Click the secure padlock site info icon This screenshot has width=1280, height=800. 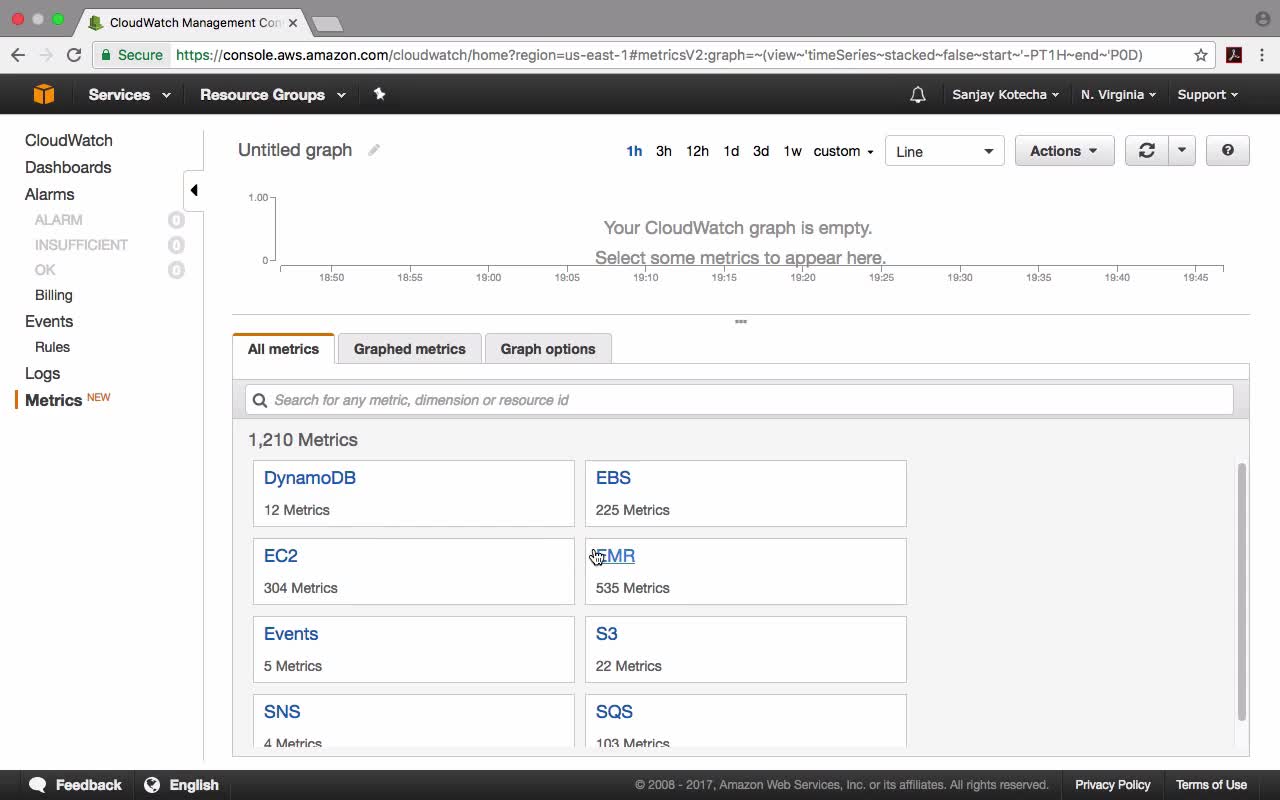pos(104,55)
